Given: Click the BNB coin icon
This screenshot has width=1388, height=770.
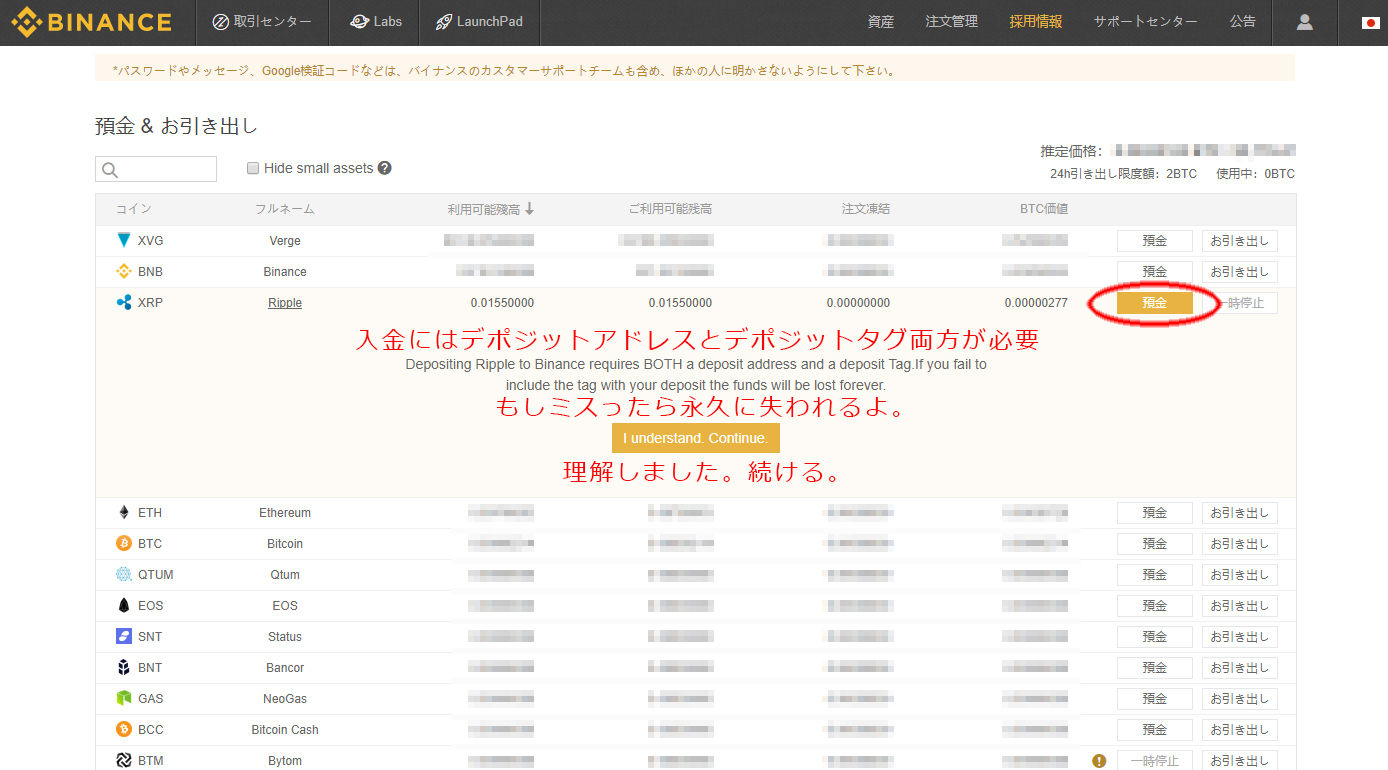Looking at the screenshot, I should click(124, 271).
